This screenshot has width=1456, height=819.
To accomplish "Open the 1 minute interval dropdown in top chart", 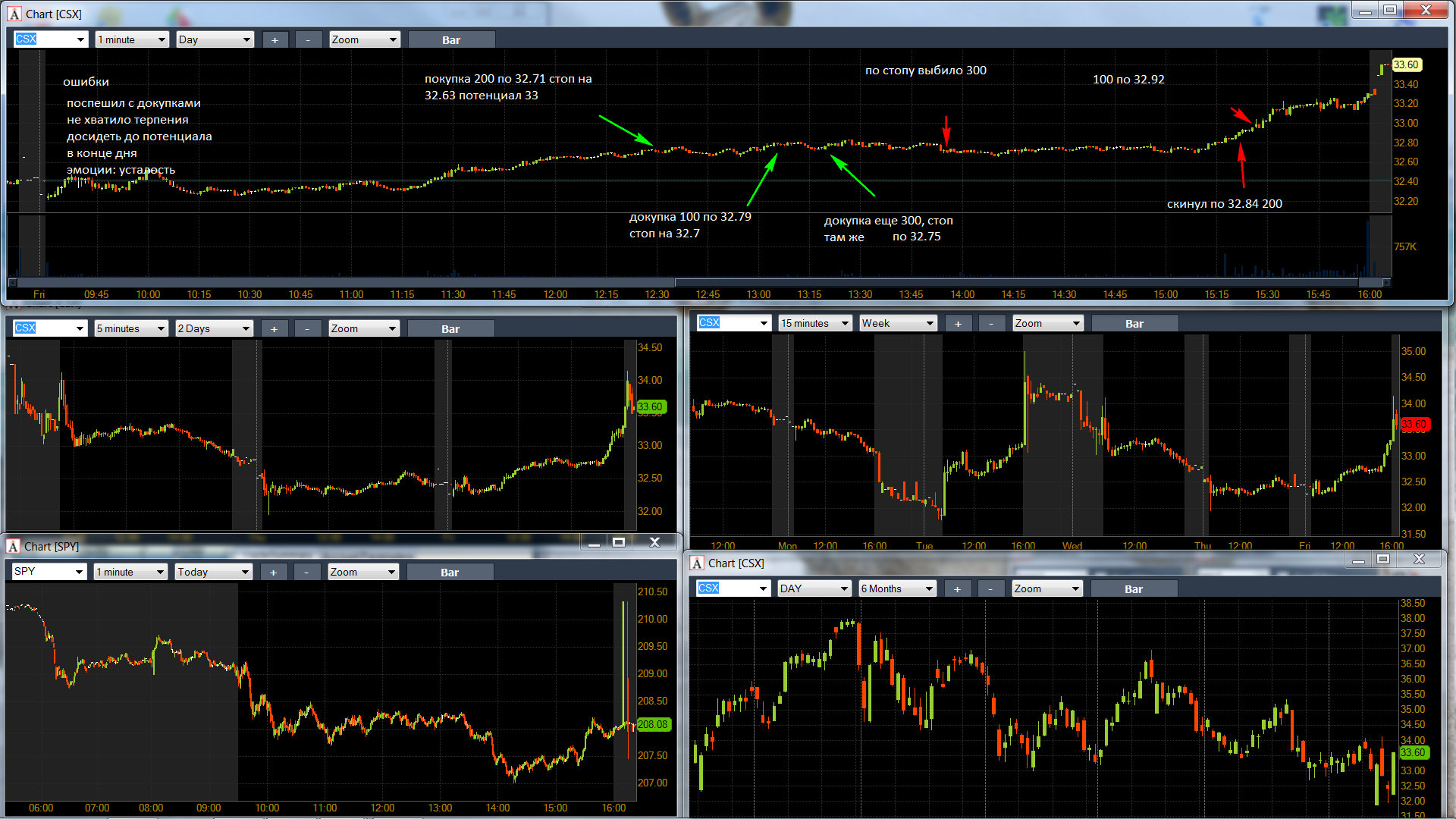I will (x=132, y=40).
